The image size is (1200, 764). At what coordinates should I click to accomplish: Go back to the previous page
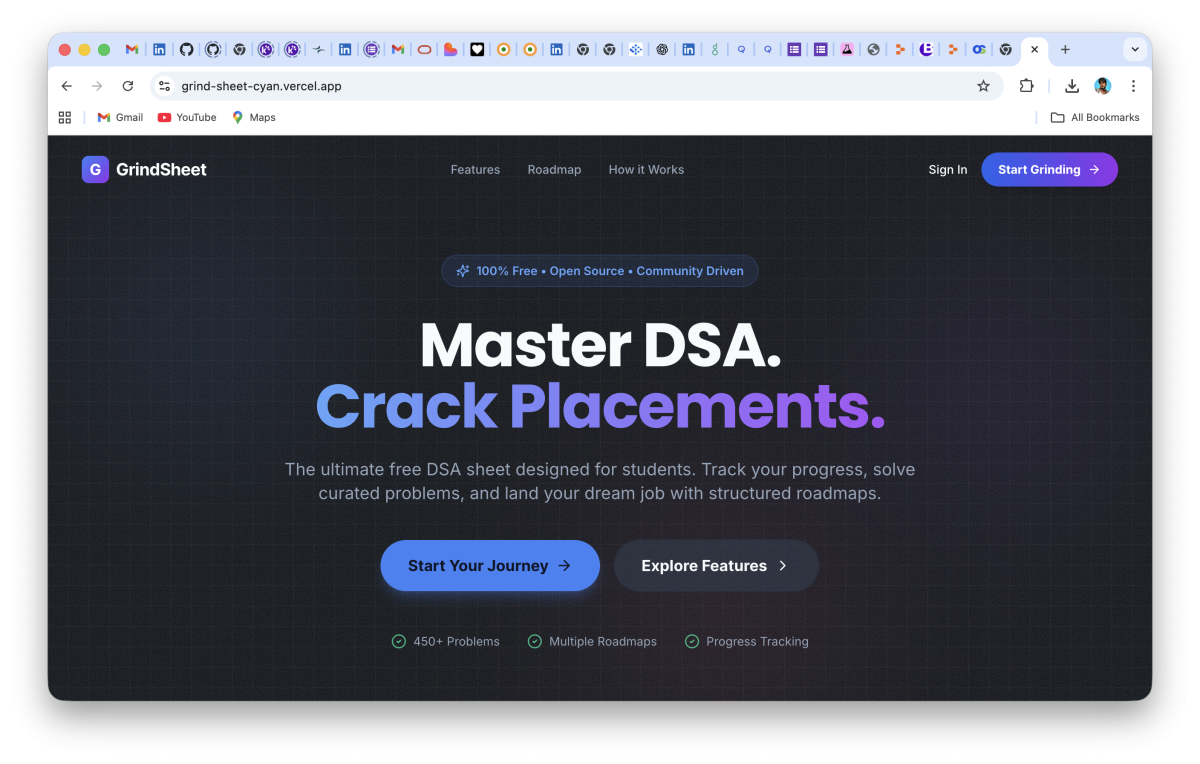coord(67,86)
